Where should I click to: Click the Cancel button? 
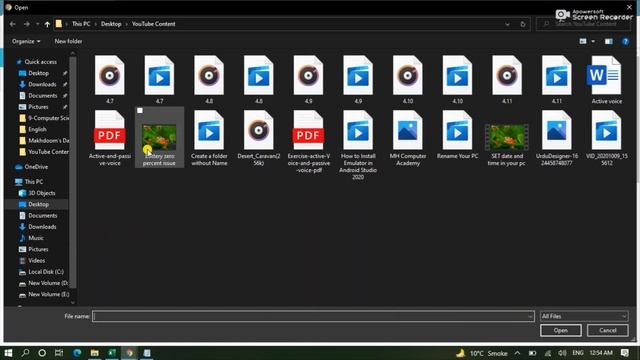pos(607,330)
